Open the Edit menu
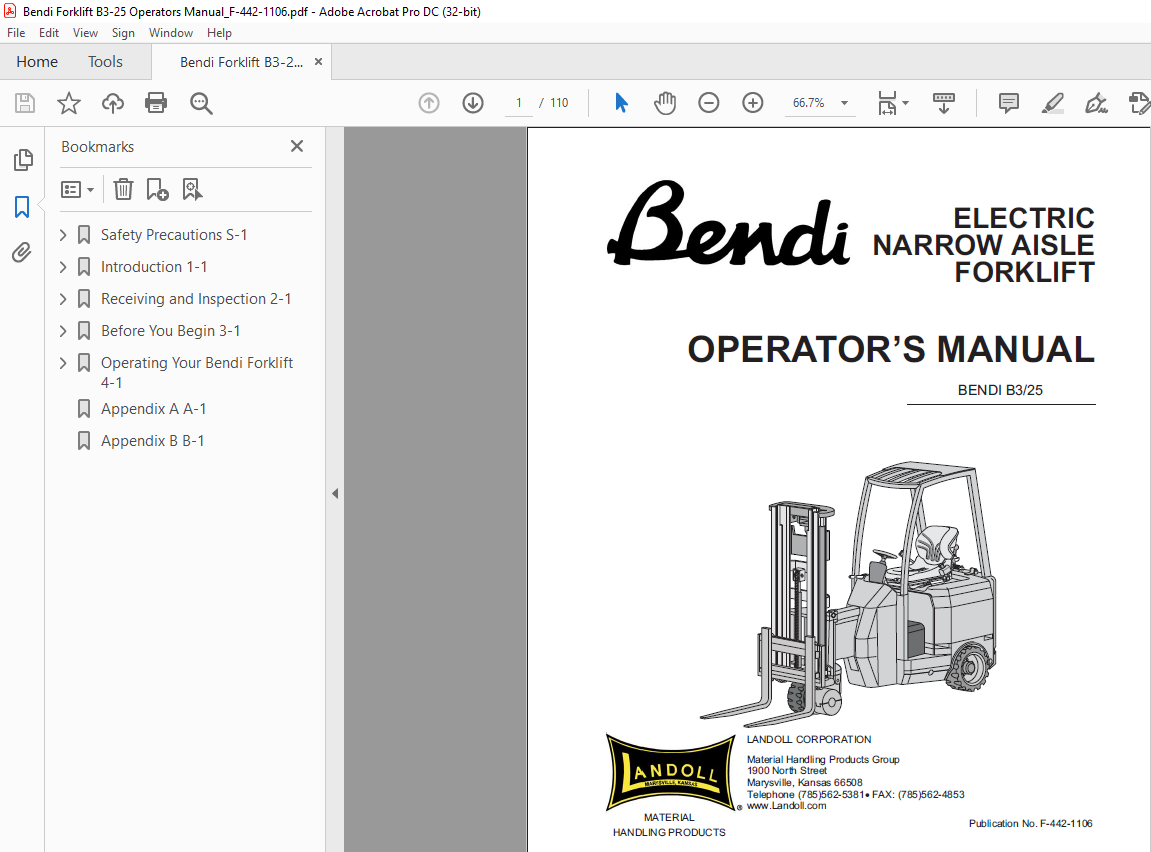The height and width of the screenshot is (852, 1151). pos(48,33)
